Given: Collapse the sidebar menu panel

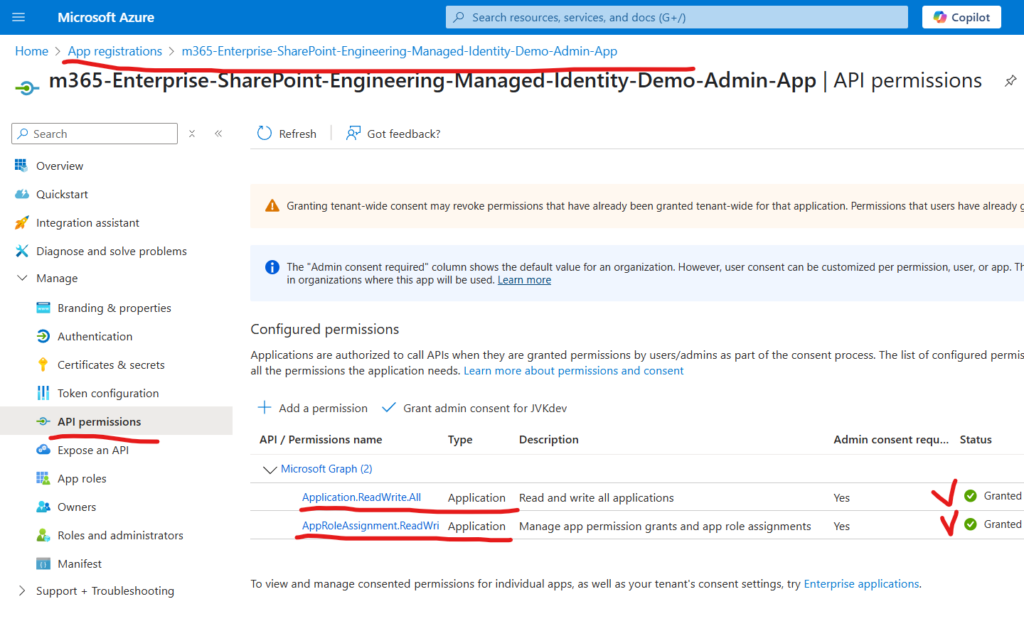Looking at the screenshot, I should click(x=218, y=133).
